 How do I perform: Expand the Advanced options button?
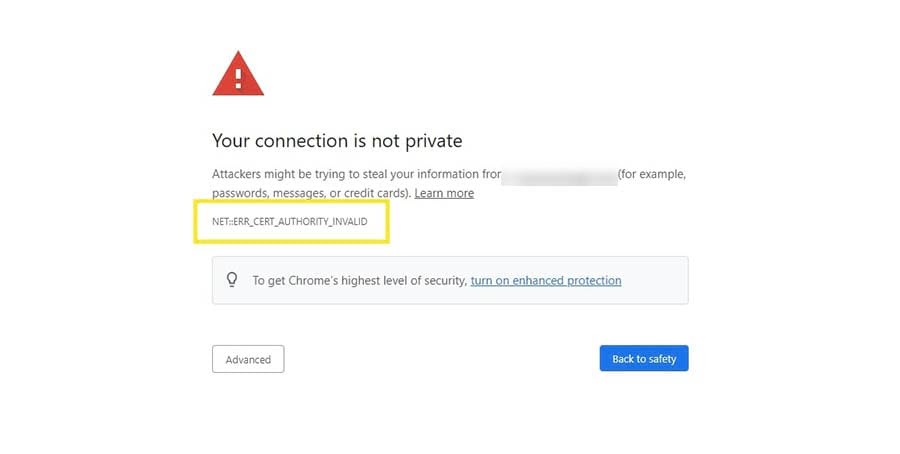pyautogui.click(x=248, y=359)
